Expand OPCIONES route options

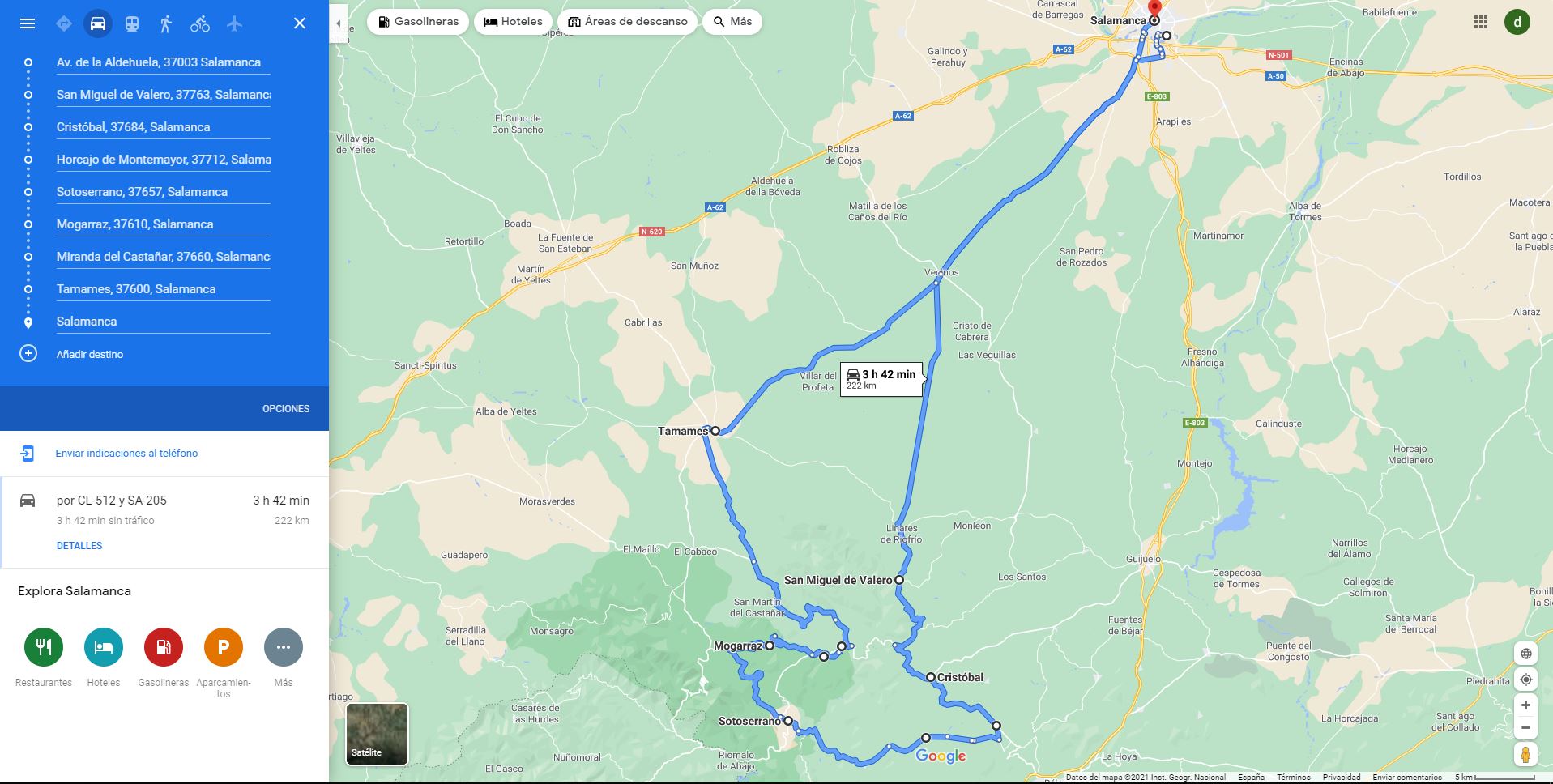point(286,409)
